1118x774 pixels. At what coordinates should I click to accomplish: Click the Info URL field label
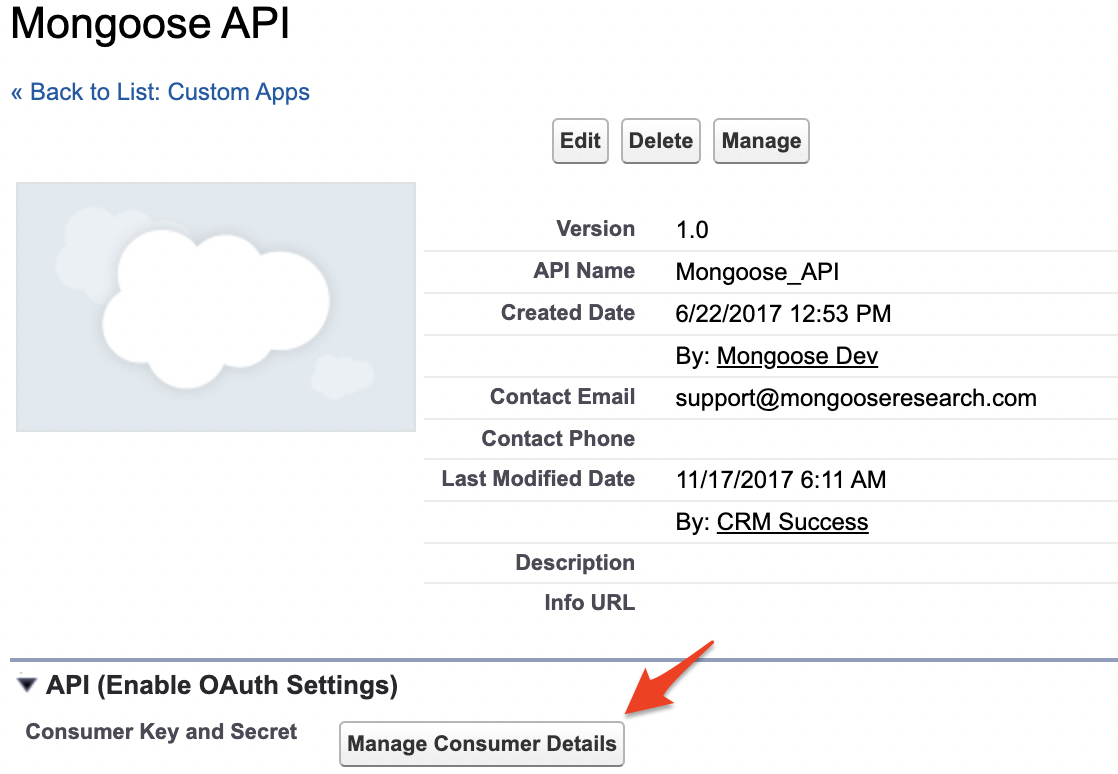pos(589,603)
